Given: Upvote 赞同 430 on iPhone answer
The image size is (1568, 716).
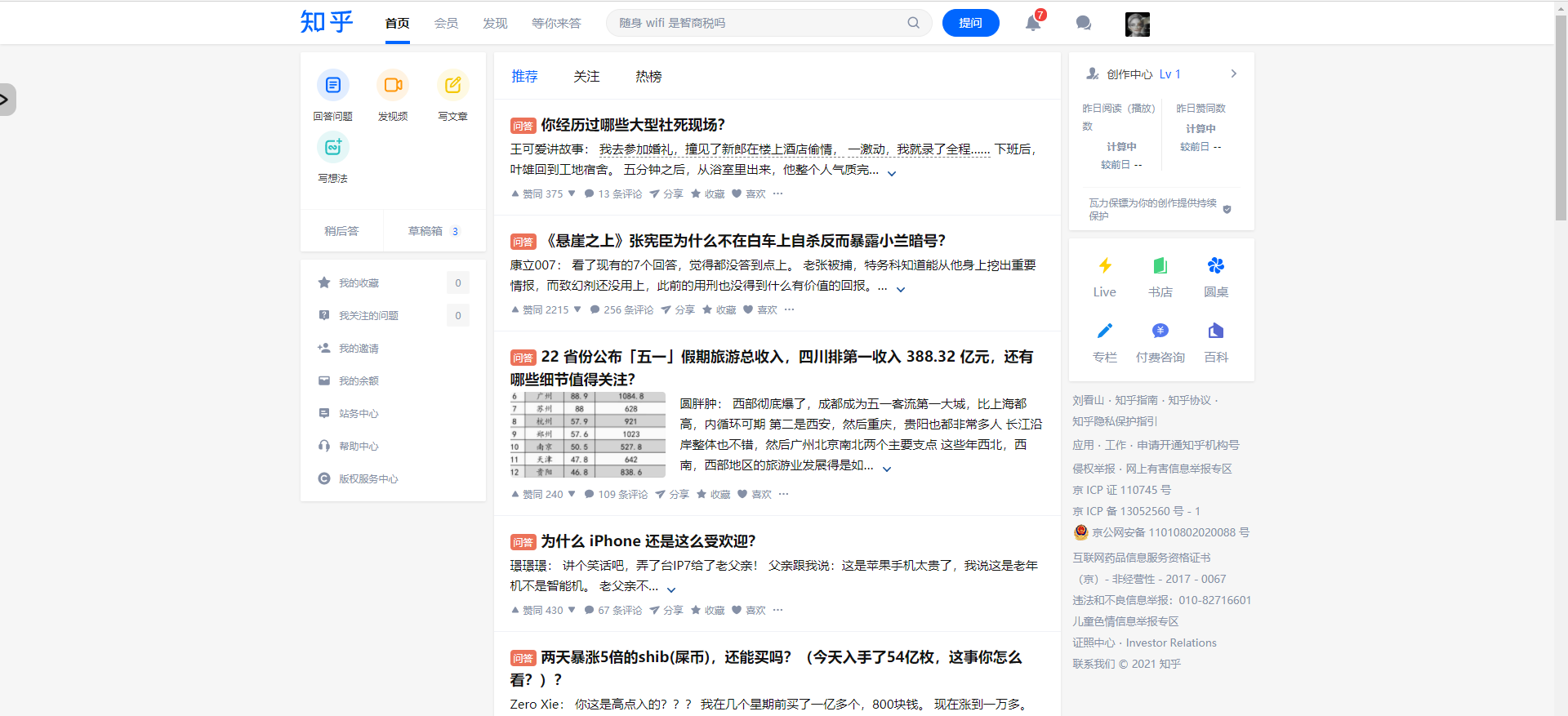Looking at the screenshot, I should click(537, 611).
